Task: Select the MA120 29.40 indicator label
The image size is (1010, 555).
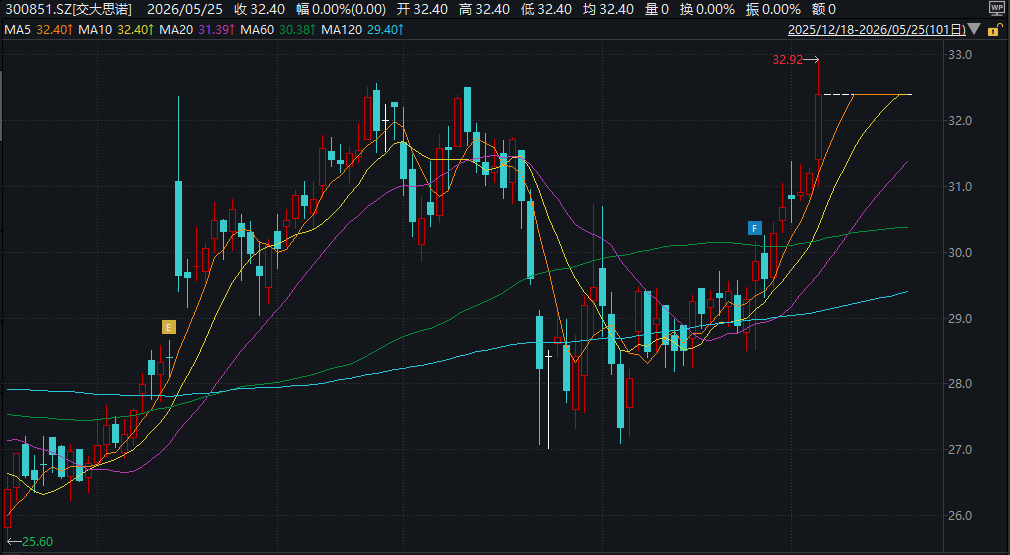Action: [x=363, y=30]
